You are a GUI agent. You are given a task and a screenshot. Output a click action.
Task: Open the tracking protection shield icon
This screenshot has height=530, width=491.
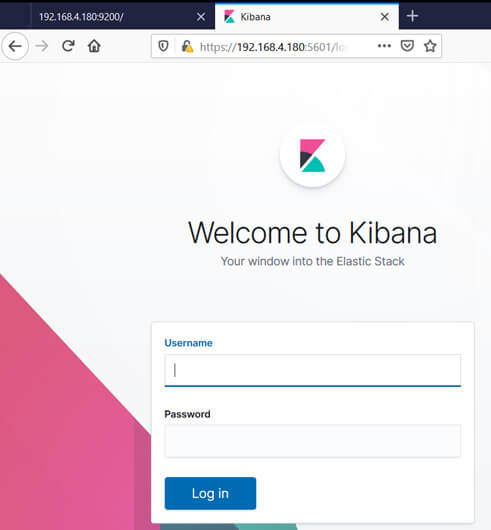click(164, 46)
